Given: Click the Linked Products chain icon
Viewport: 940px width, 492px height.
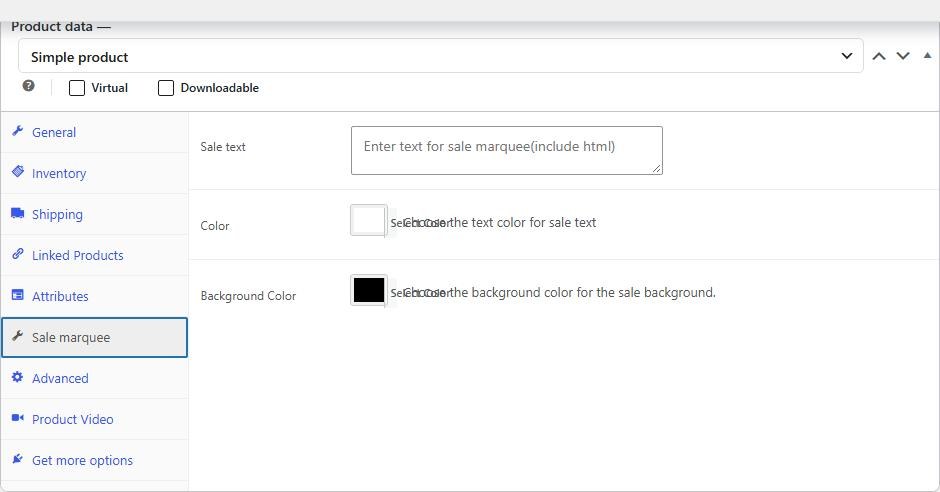Looking at the screenshot, I should [17, 253].
